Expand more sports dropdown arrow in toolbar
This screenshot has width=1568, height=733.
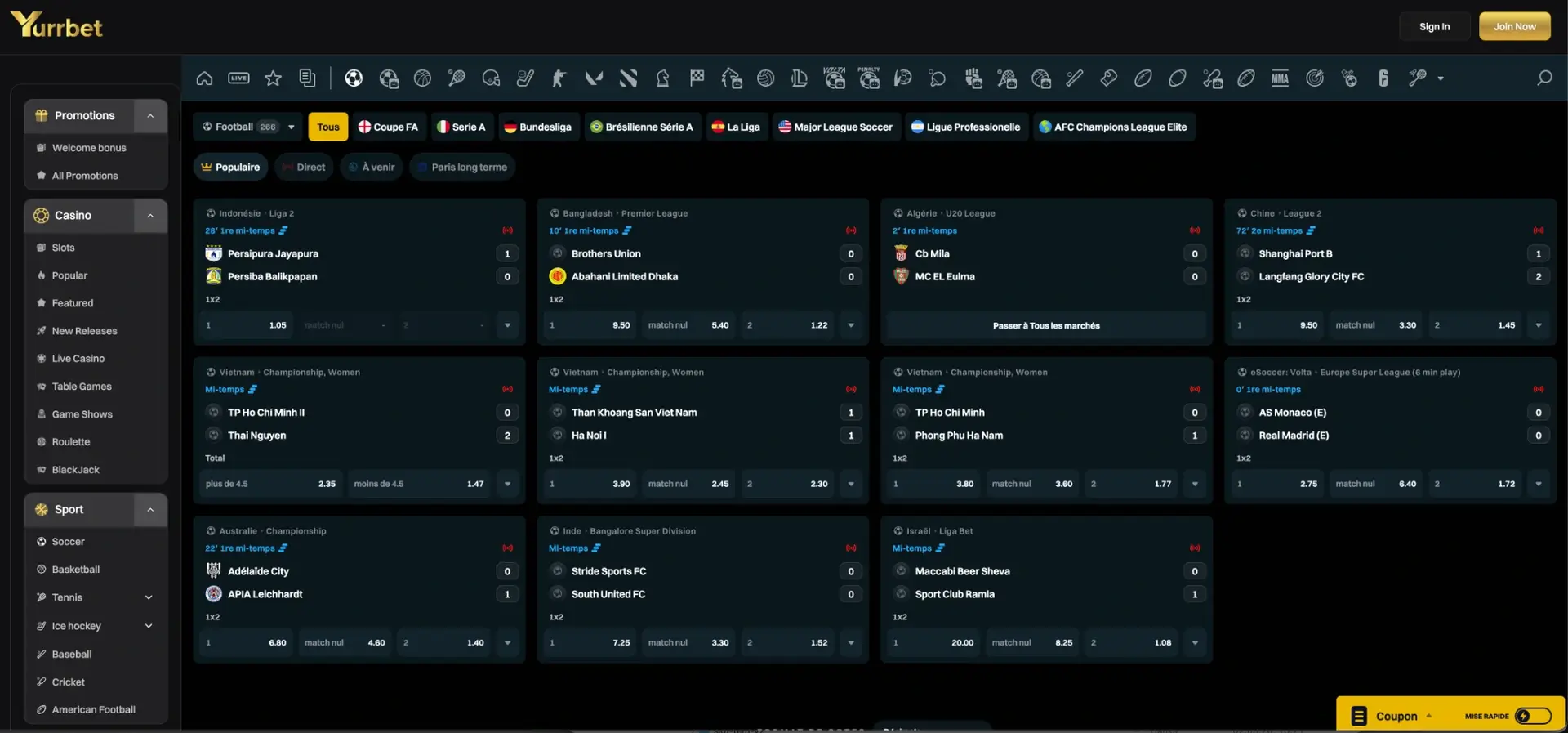[1441, 78]
